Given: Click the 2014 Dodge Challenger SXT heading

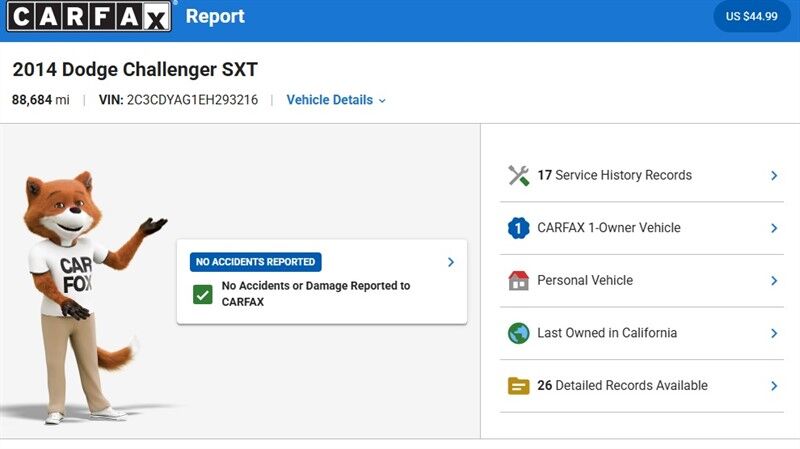Looking at the screenshot, I should click(x=135, y=69).
